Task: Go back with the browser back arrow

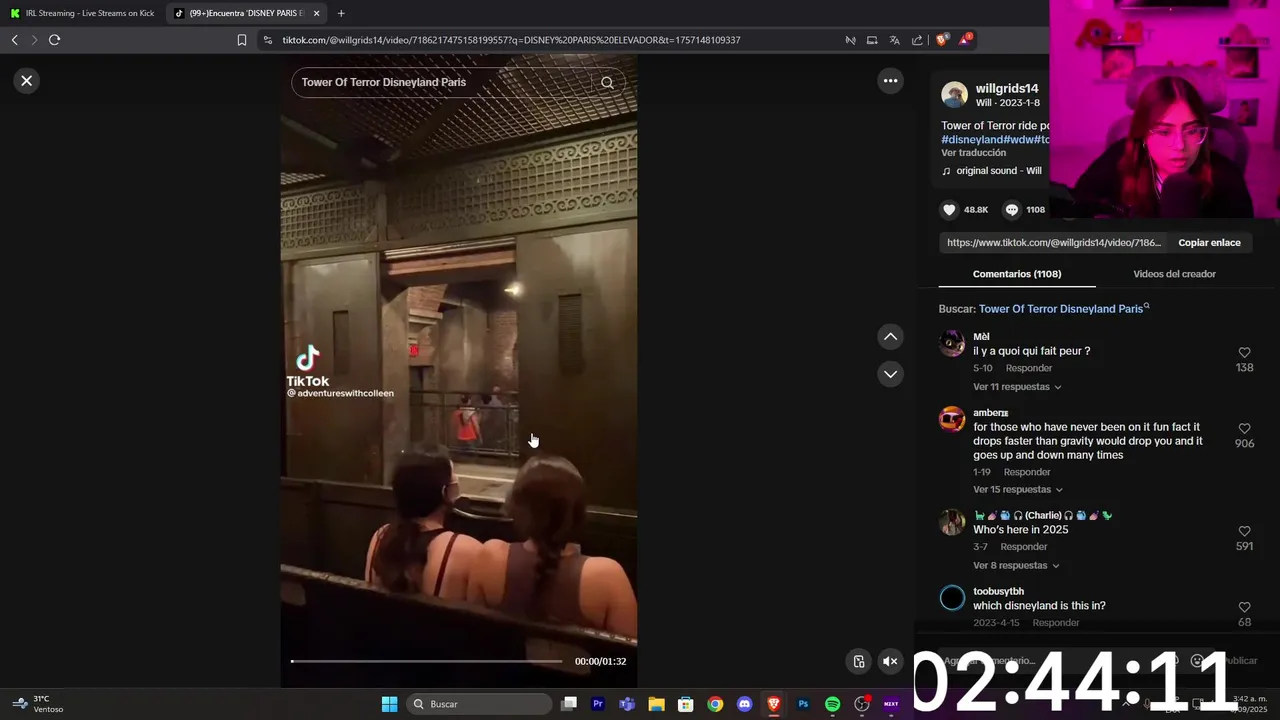Action: point(14,40)
